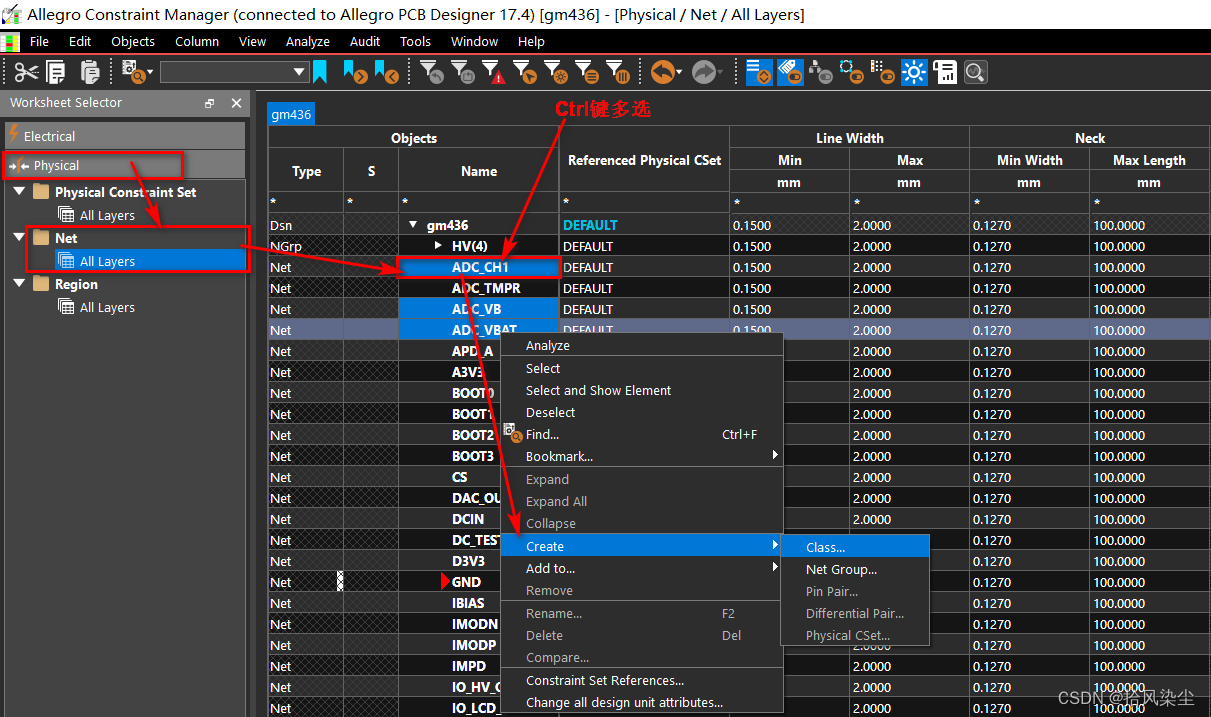Click the Copy toolbar icon
1211x717 pixels.
tap(55, 72)
